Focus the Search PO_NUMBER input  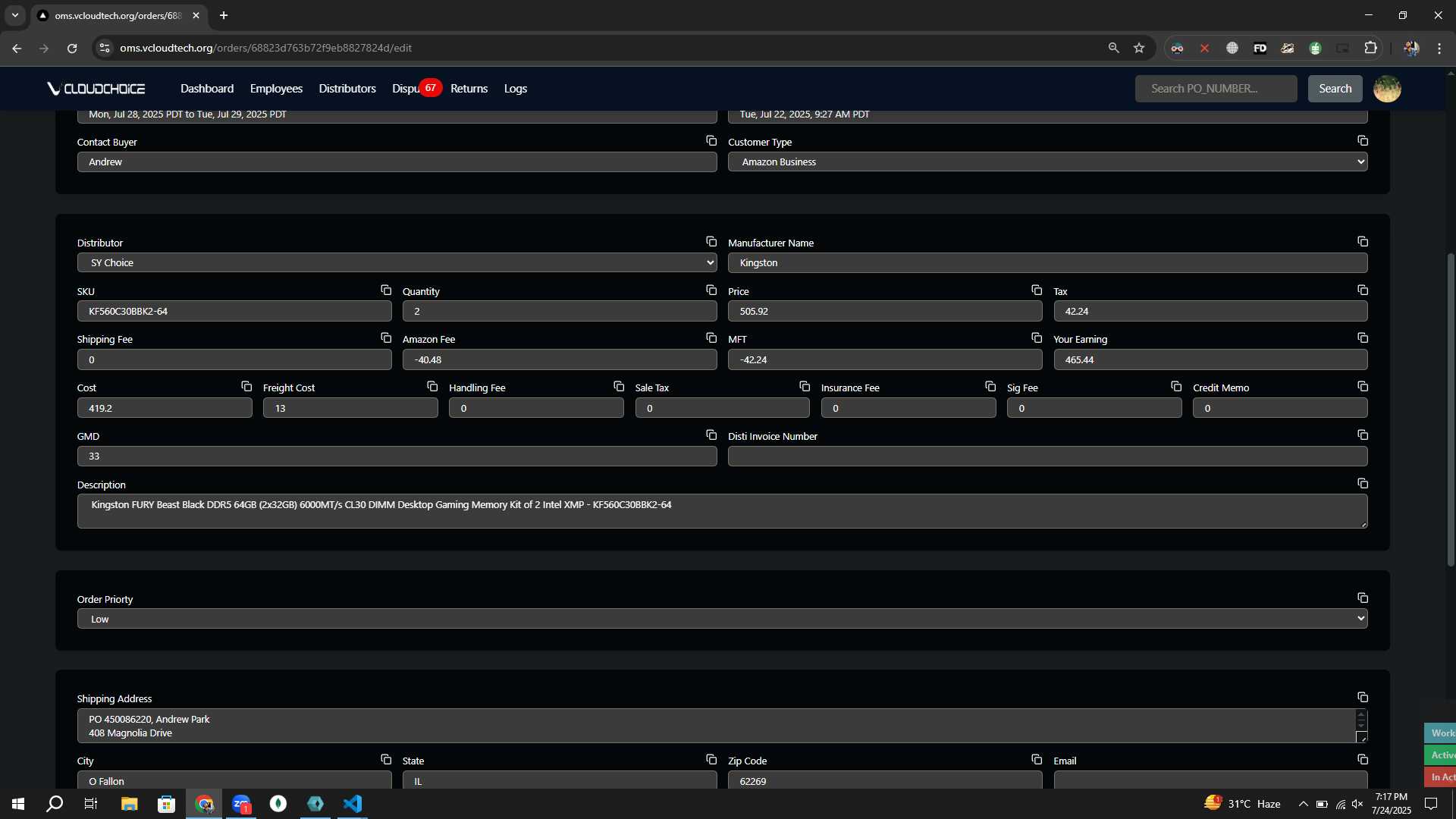click(x=1216, y=89)
